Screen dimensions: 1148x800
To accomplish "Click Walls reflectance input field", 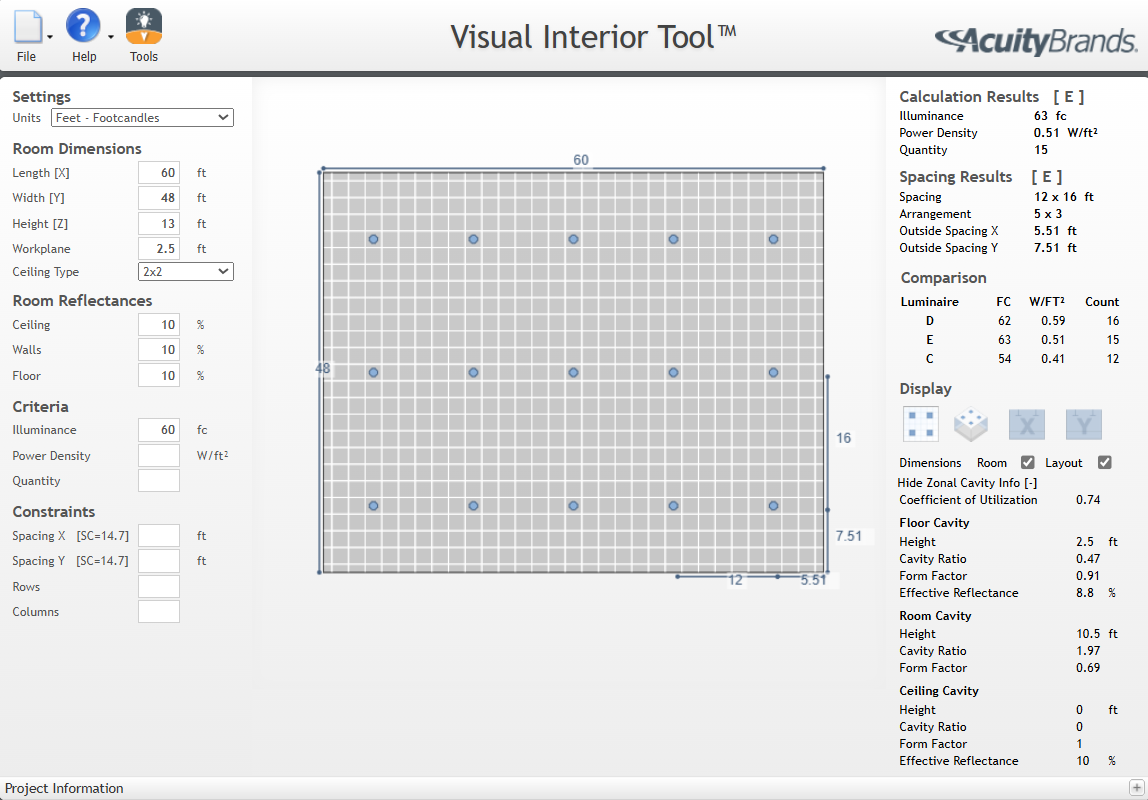I will (159, 350).
